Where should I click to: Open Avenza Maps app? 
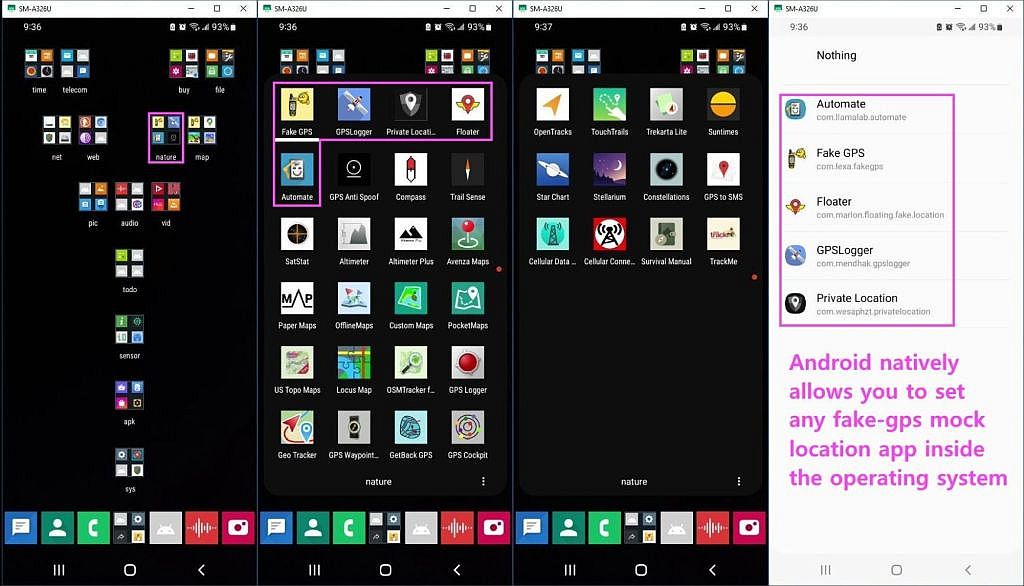[468, 235]
